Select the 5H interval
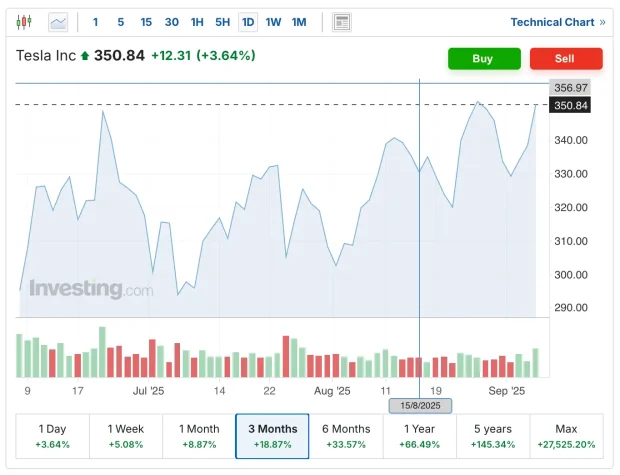 [222, 22]
